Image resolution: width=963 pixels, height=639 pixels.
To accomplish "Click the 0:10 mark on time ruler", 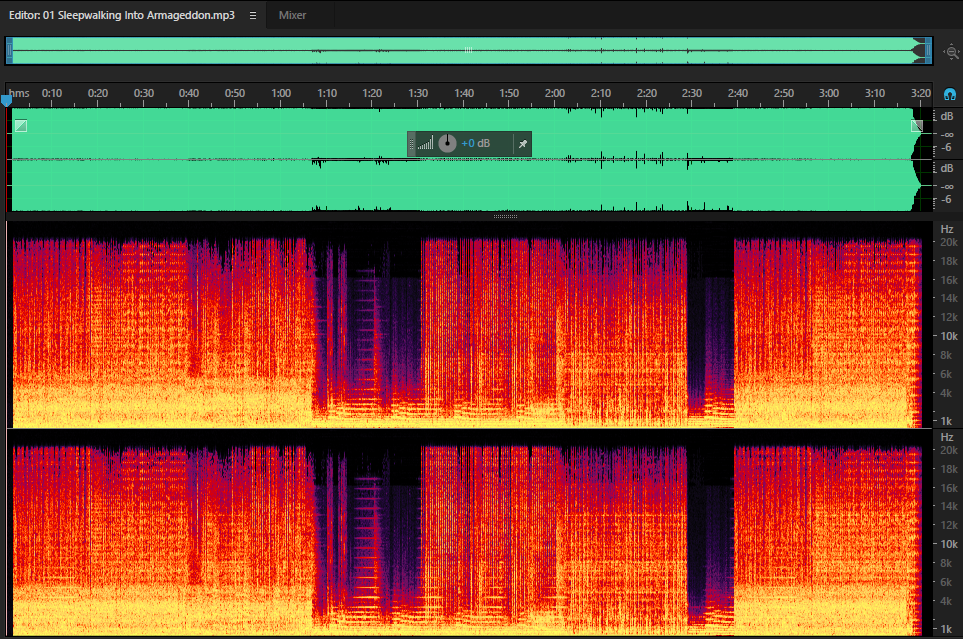I will (x=52, y=93).
